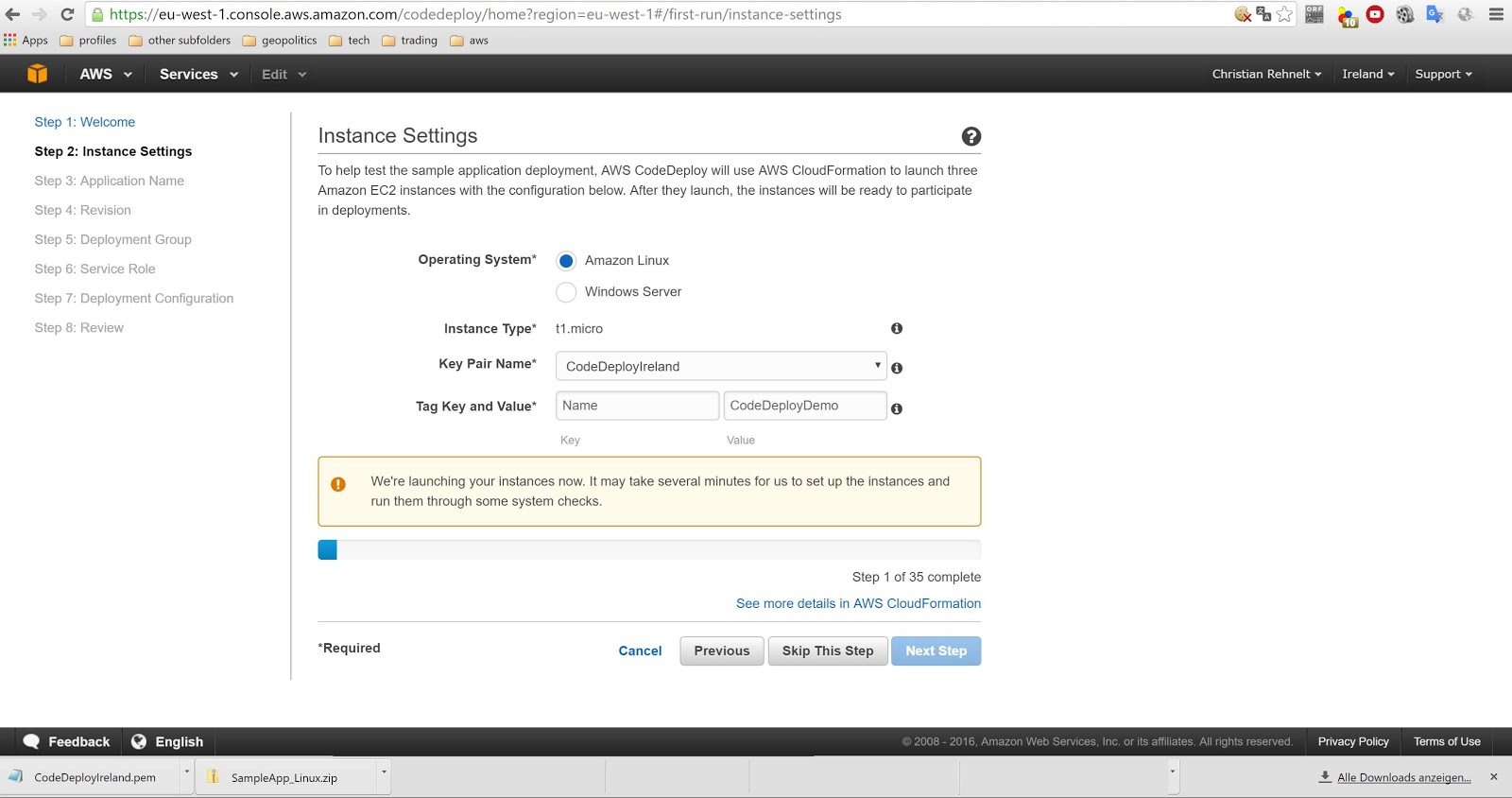
Task: Bookmark this page with star icon
Action: click(1284, 14)
